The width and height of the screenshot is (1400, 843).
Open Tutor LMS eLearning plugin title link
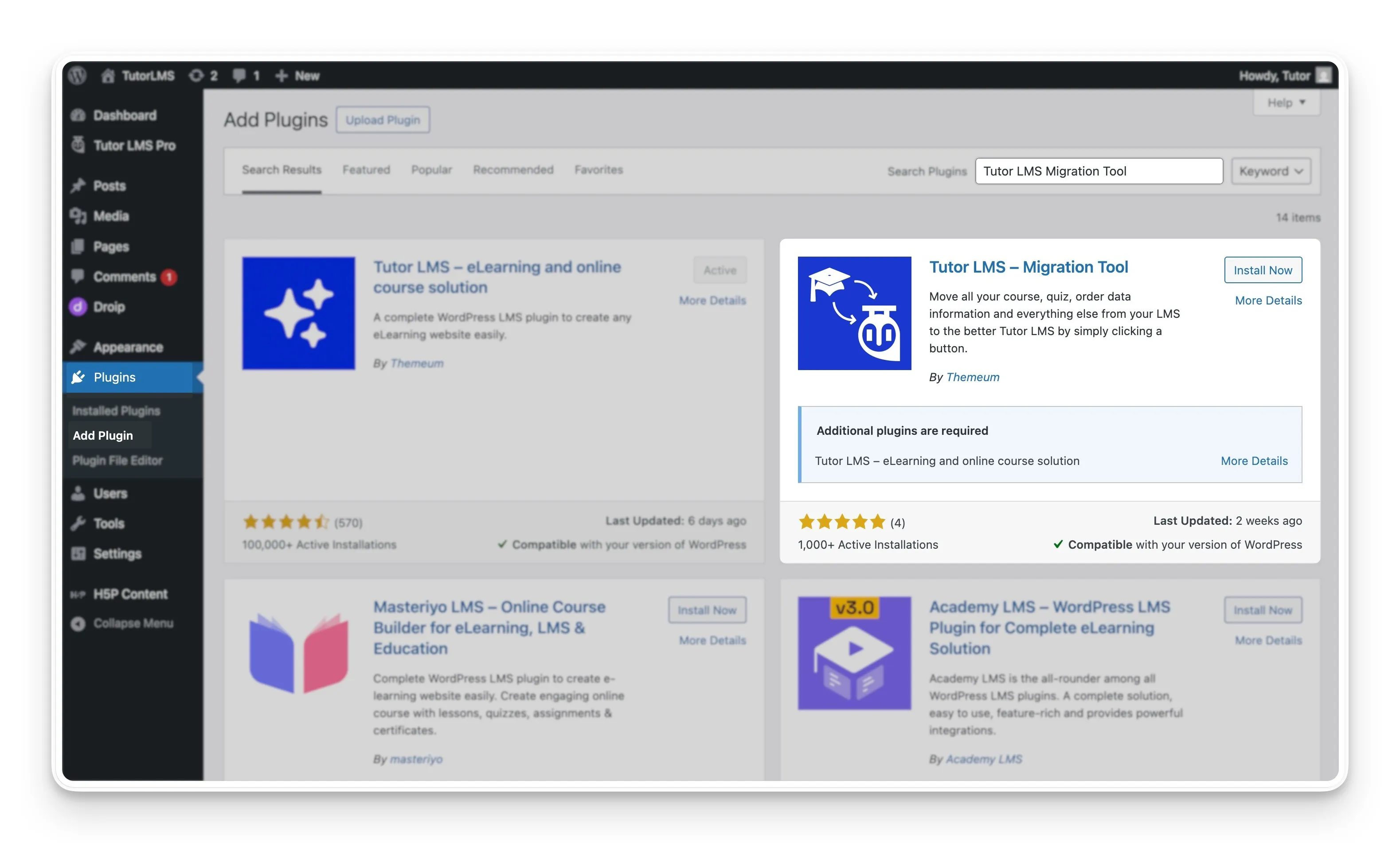click(x=497, y=277)
